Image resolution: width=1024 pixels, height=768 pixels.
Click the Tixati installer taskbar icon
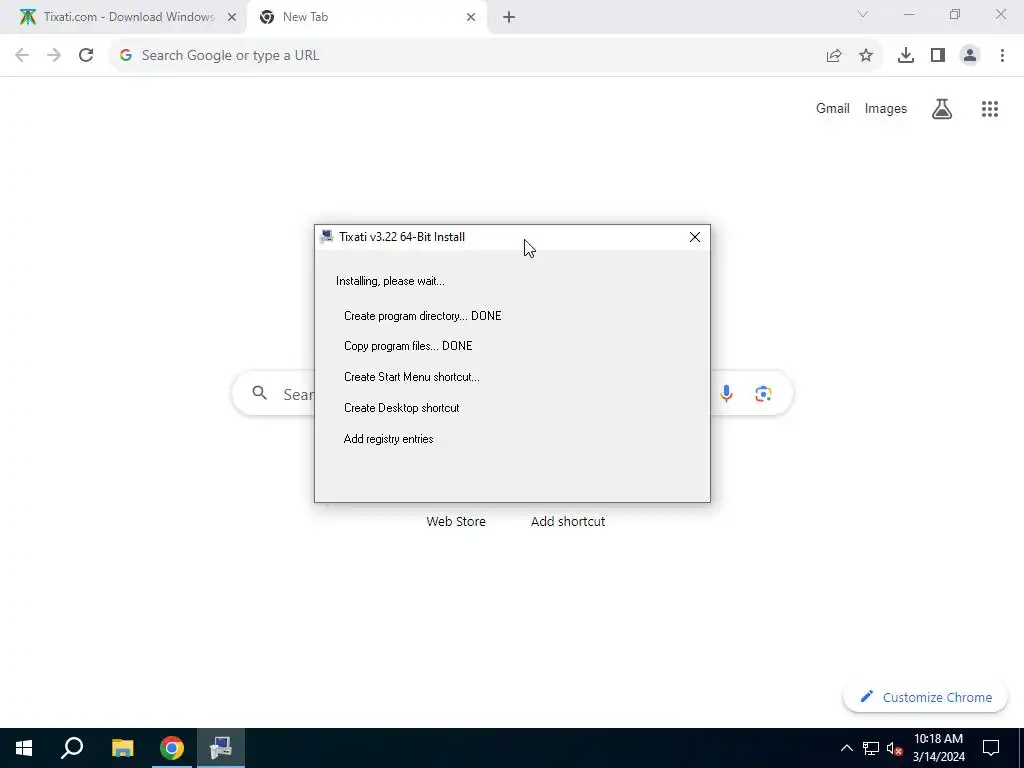221,748
